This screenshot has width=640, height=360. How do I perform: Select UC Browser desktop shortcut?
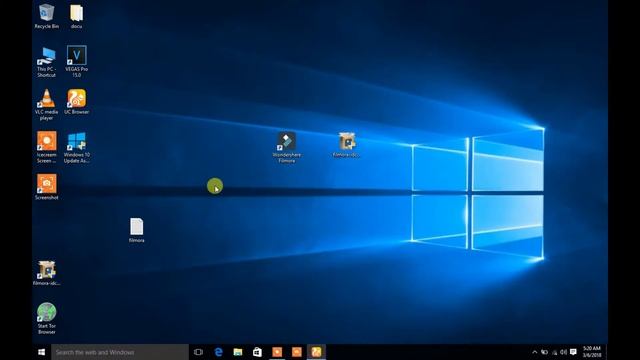click(76, 102)
